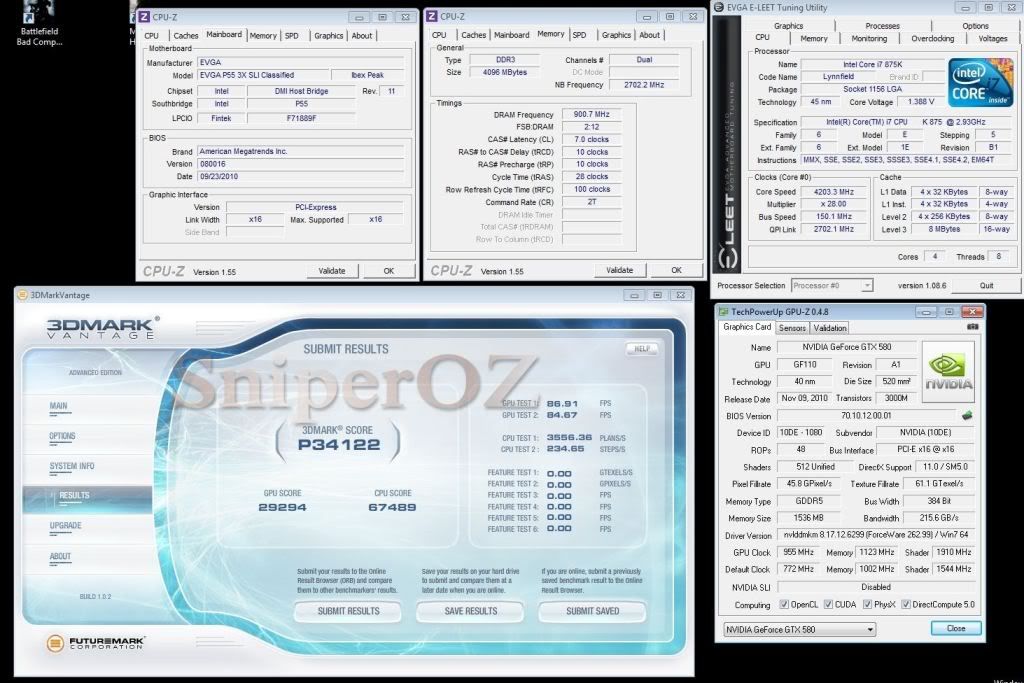The image size is (1024, 683).
Task: Select System Info in 3DMark sidebar
Action: (x=72, y=466)
